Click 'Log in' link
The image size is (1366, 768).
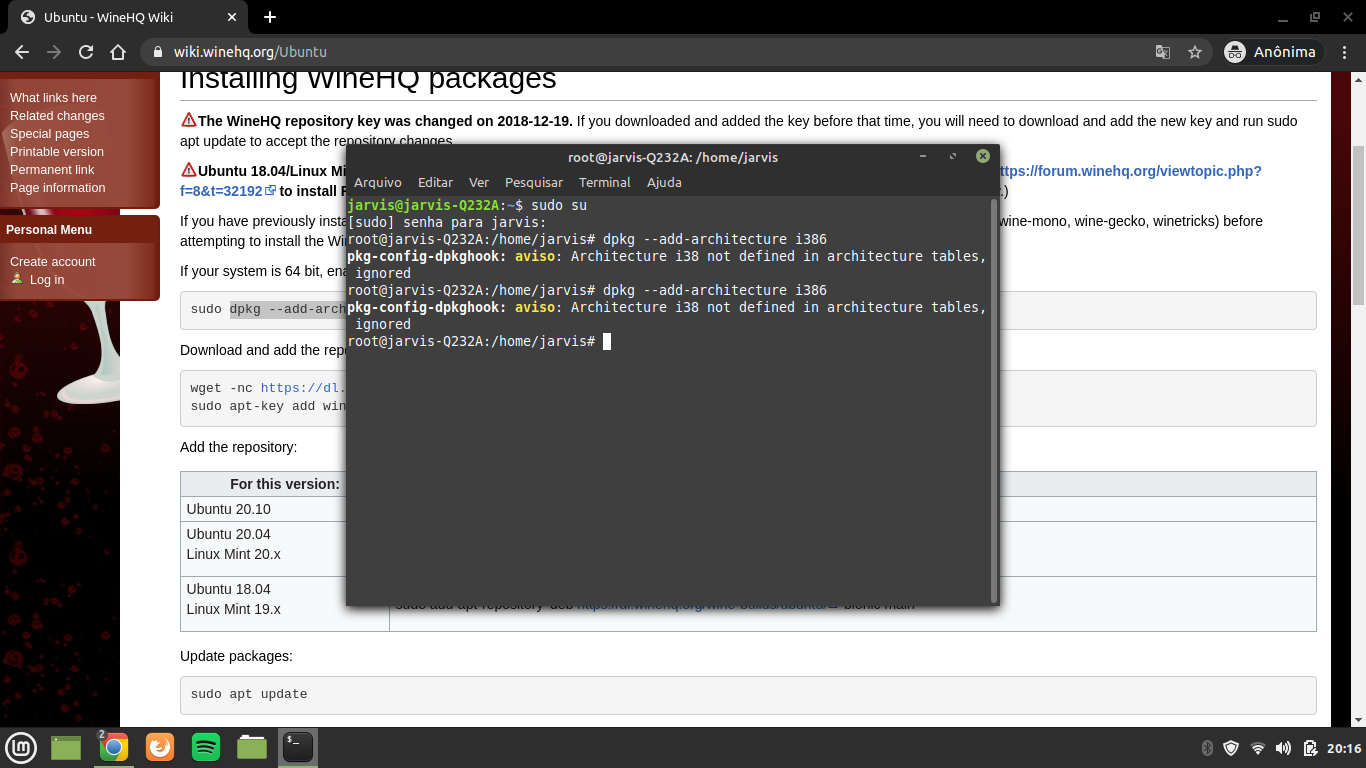[x=47, y=279]
